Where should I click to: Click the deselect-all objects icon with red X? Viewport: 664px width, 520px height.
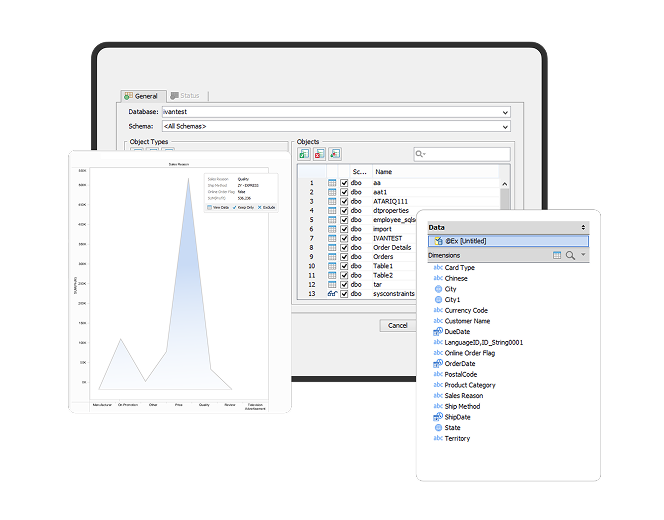319,154
